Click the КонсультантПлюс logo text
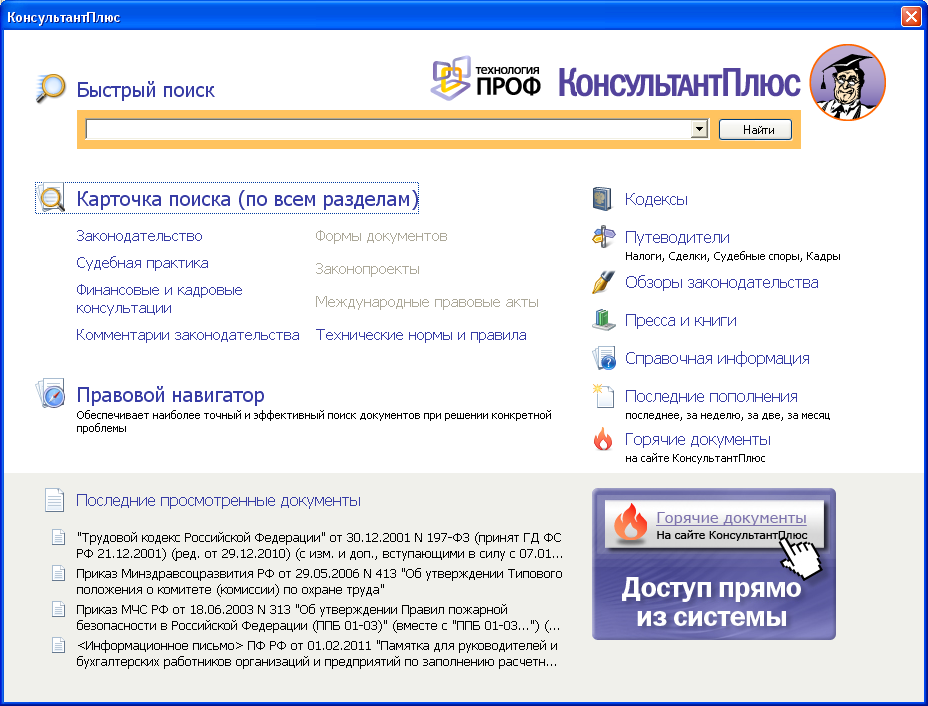928x706 pixels. (x=679, y=82)
